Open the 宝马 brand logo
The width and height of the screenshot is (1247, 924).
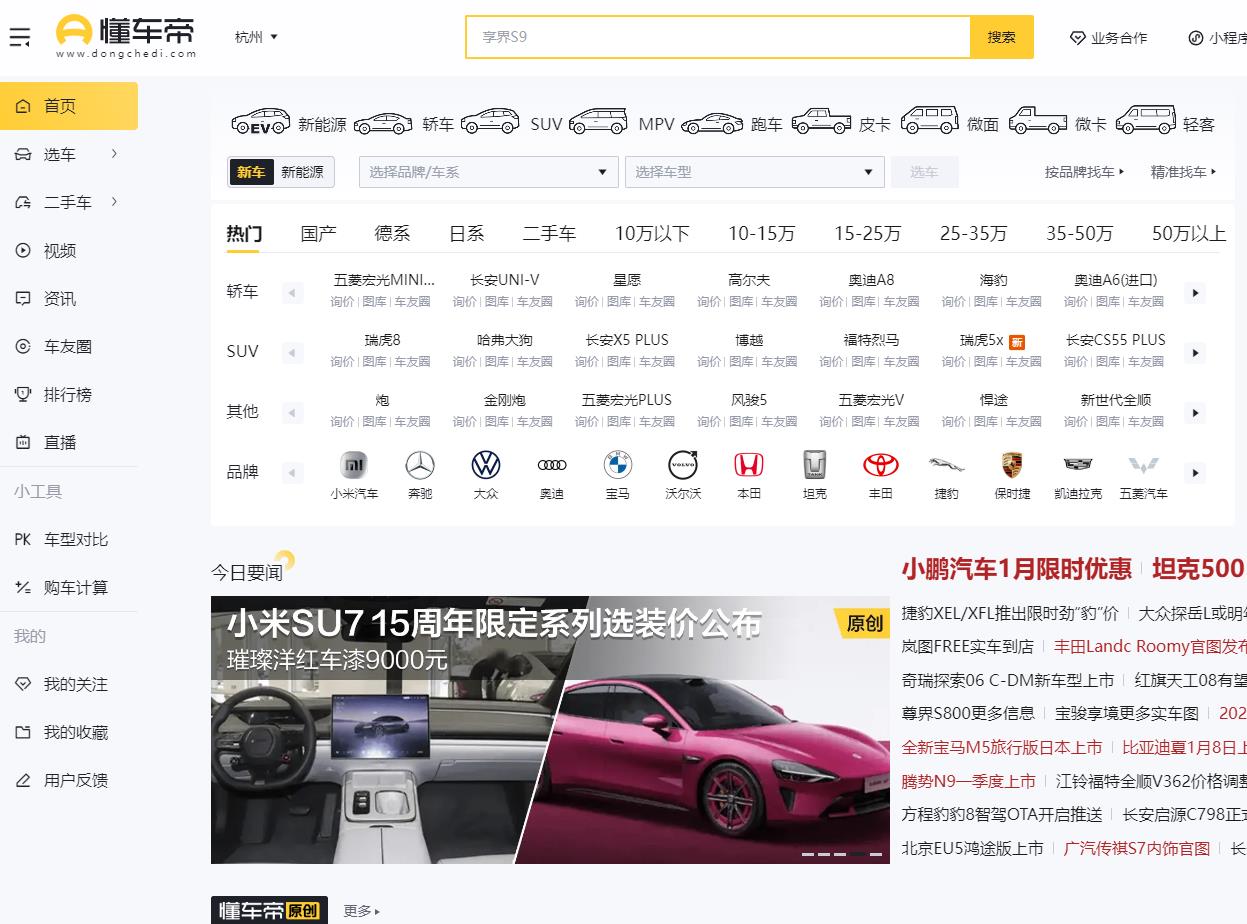coord(618,465)
